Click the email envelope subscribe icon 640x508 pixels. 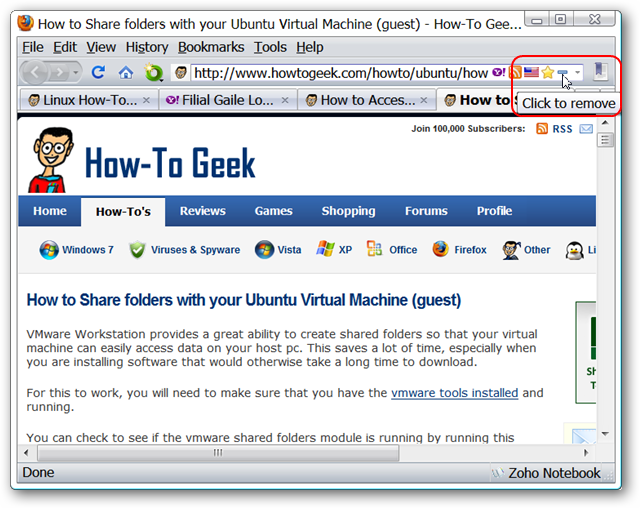click(586, 129)
